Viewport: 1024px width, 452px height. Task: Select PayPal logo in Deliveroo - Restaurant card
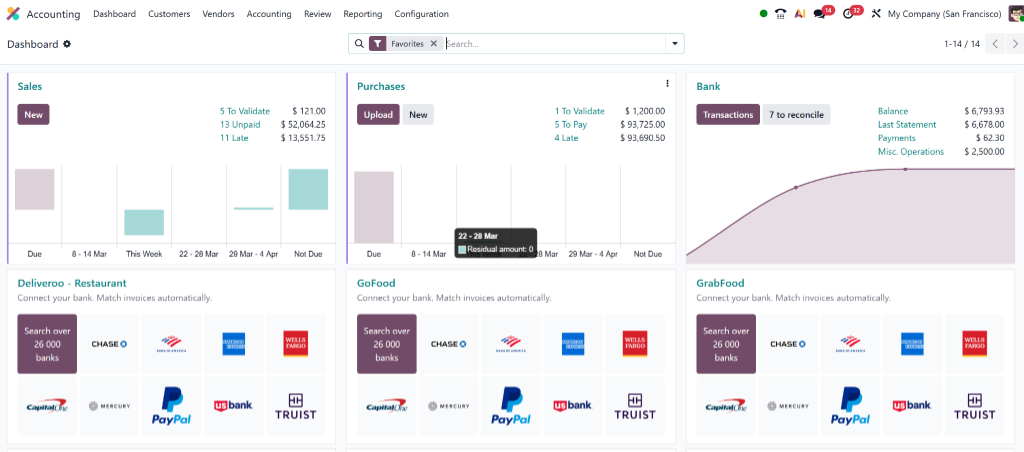[172, 407]
